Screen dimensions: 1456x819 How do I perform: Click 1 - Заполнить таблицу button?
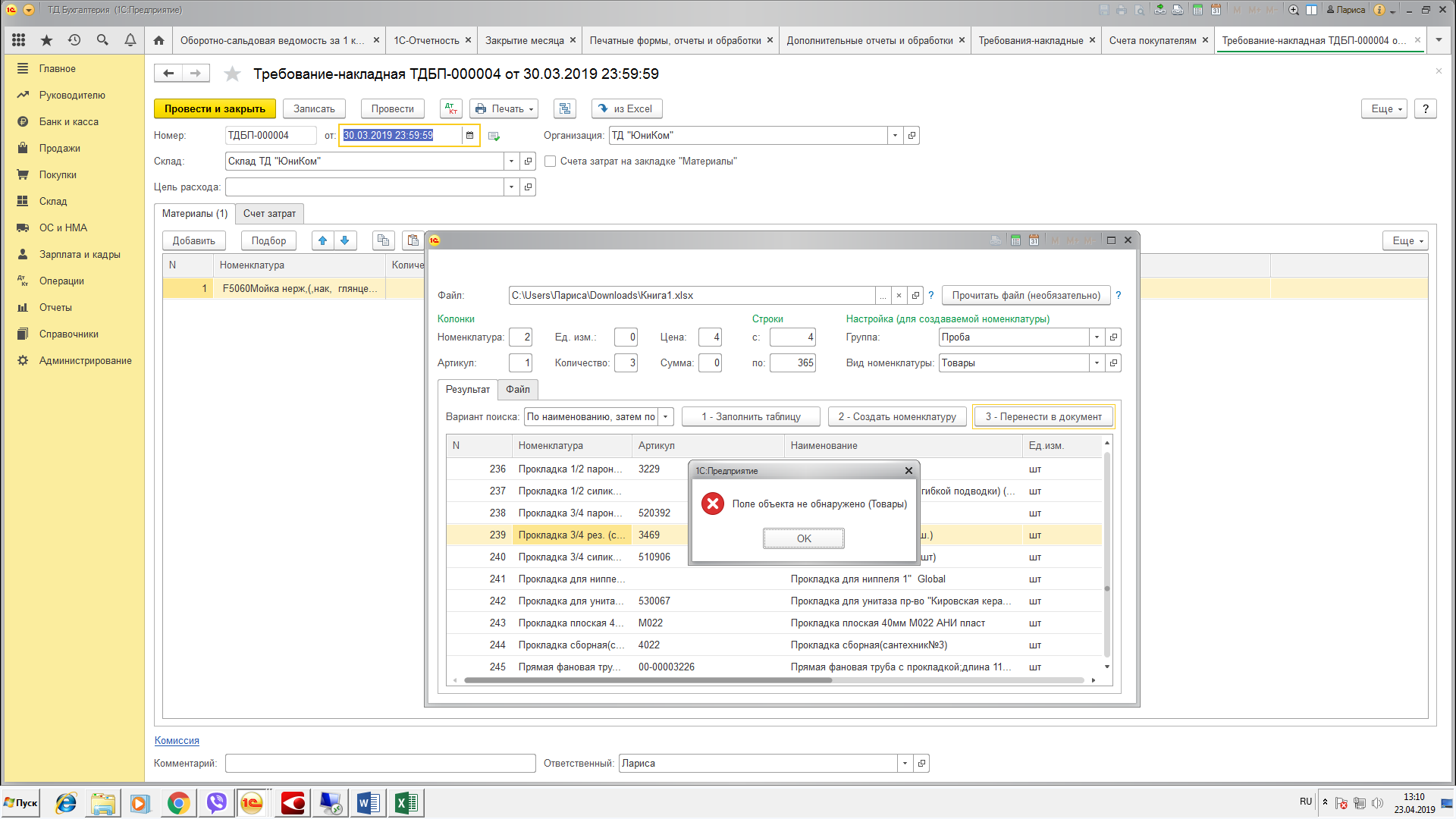(751, 417)
